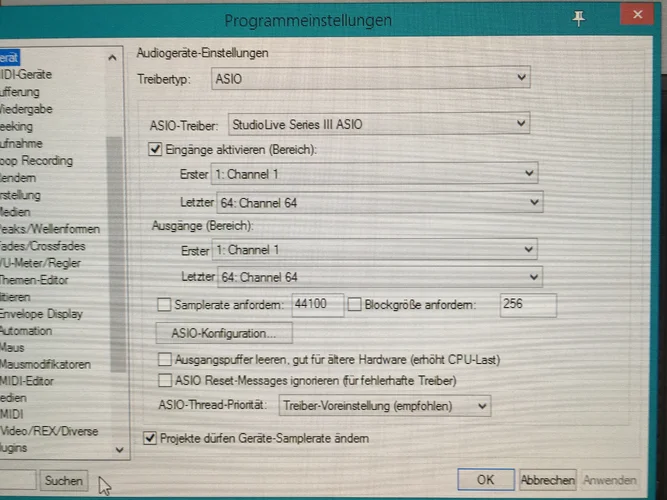Pin the Programmeinstellungen window with pin icon
This screenshot has height=500, width=667.
[x=579, y=18]
